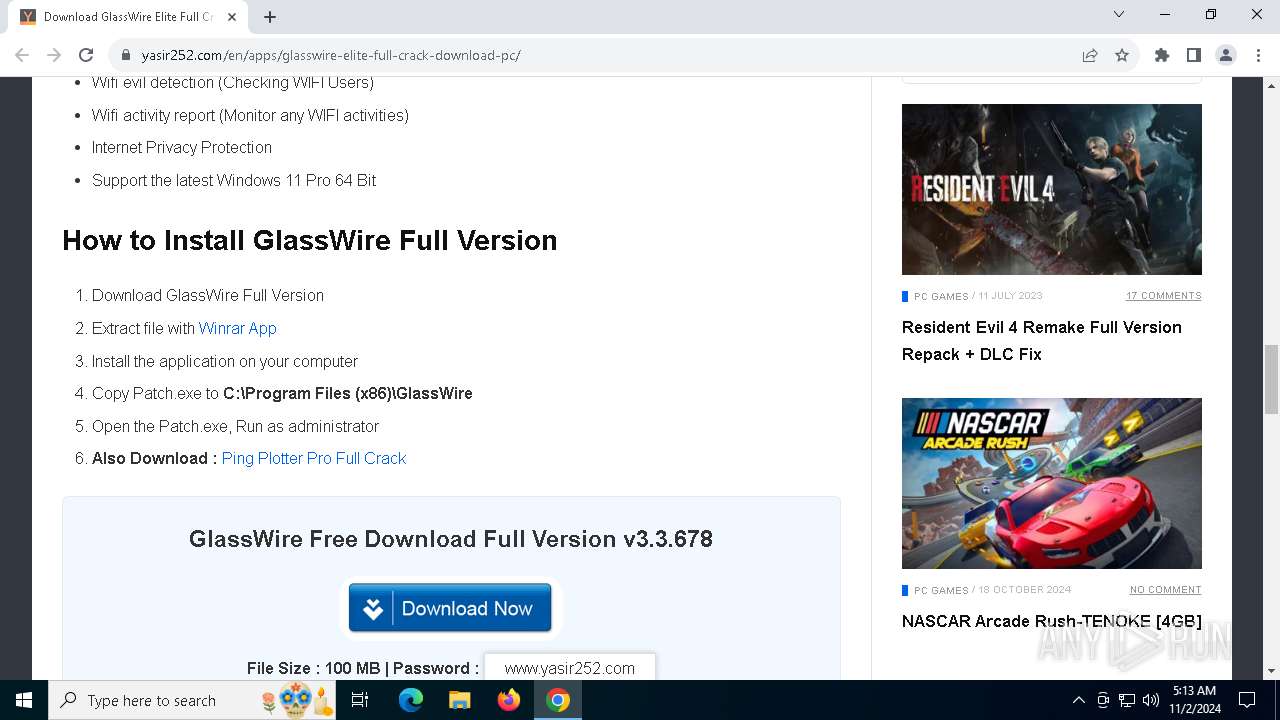1280x720 pixels.
Task: Click the C:\Program Files (x86)\GlassWire path
Action: [348, 393]
